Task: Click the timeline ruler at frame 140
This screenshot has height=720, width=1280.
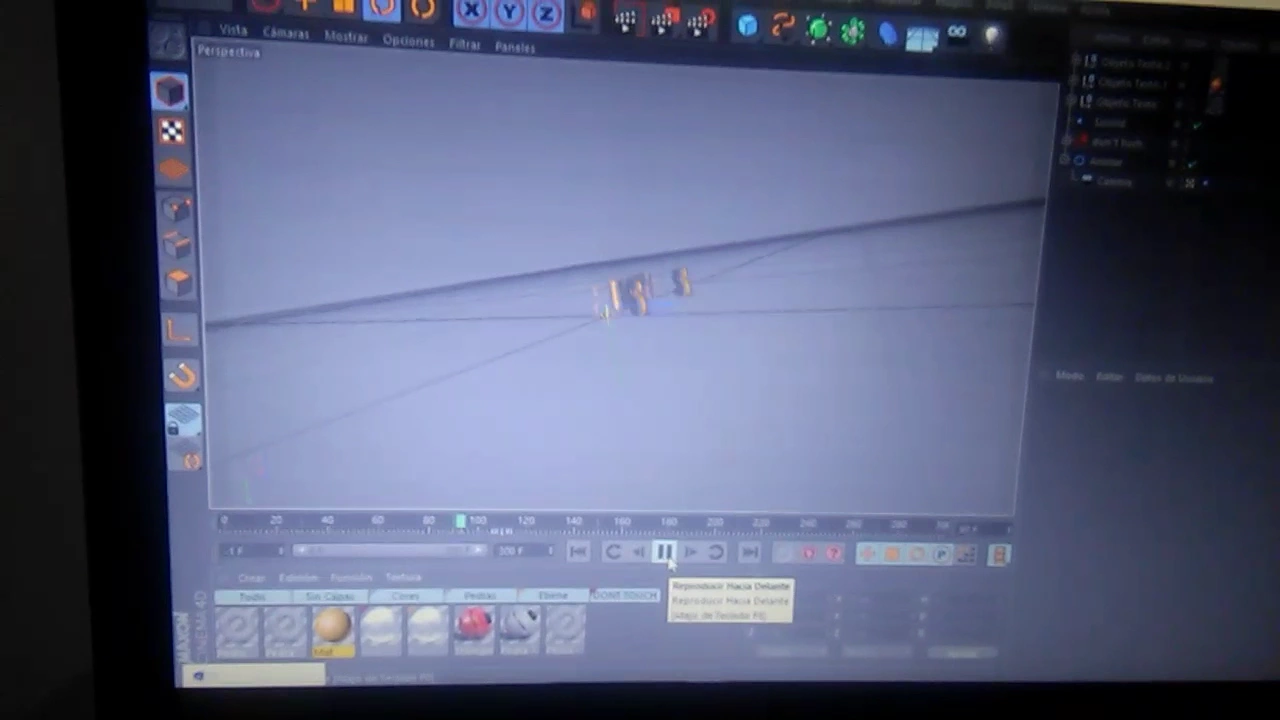Action: [573, 522]
